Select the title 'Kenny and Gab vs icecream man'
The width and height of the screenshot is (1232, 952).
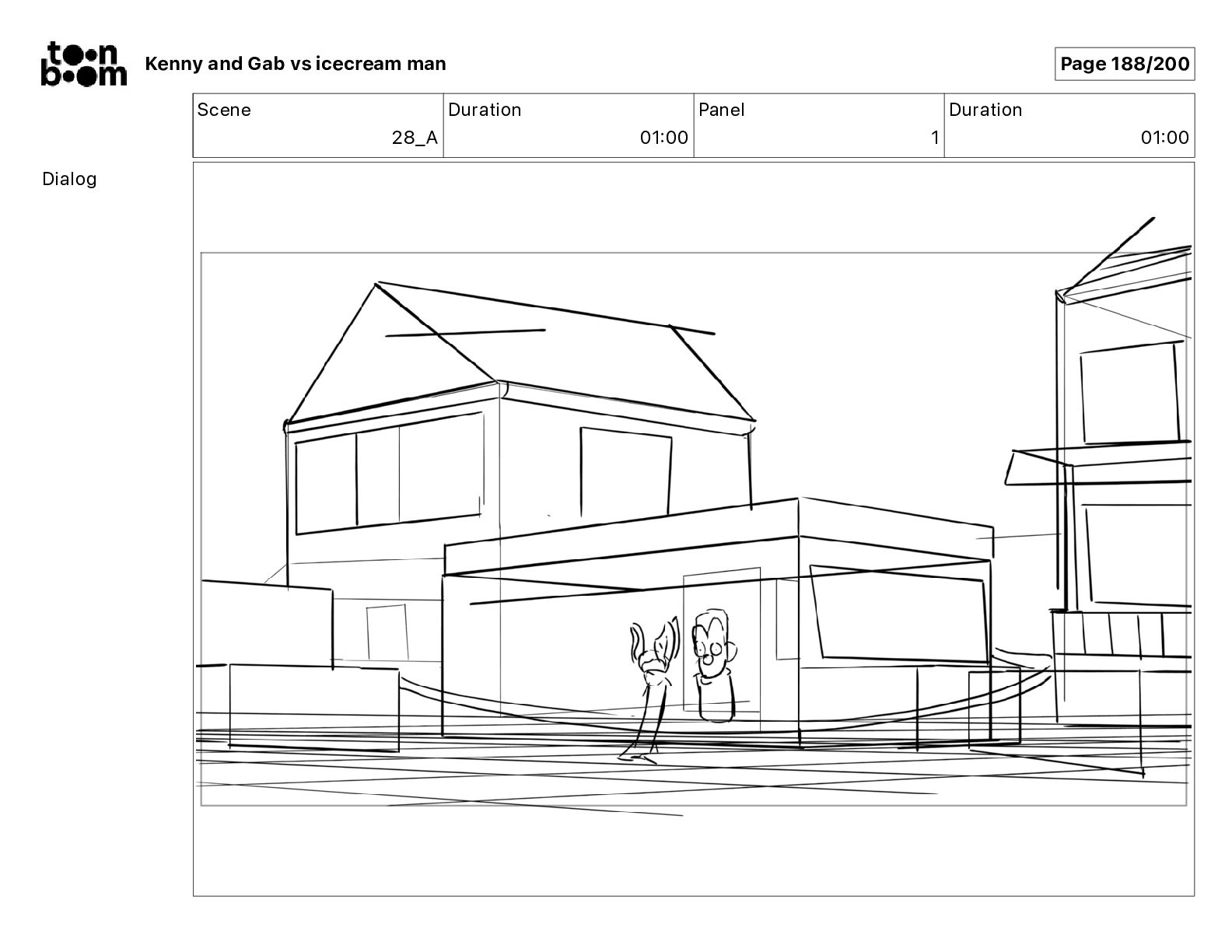point(296,64)
